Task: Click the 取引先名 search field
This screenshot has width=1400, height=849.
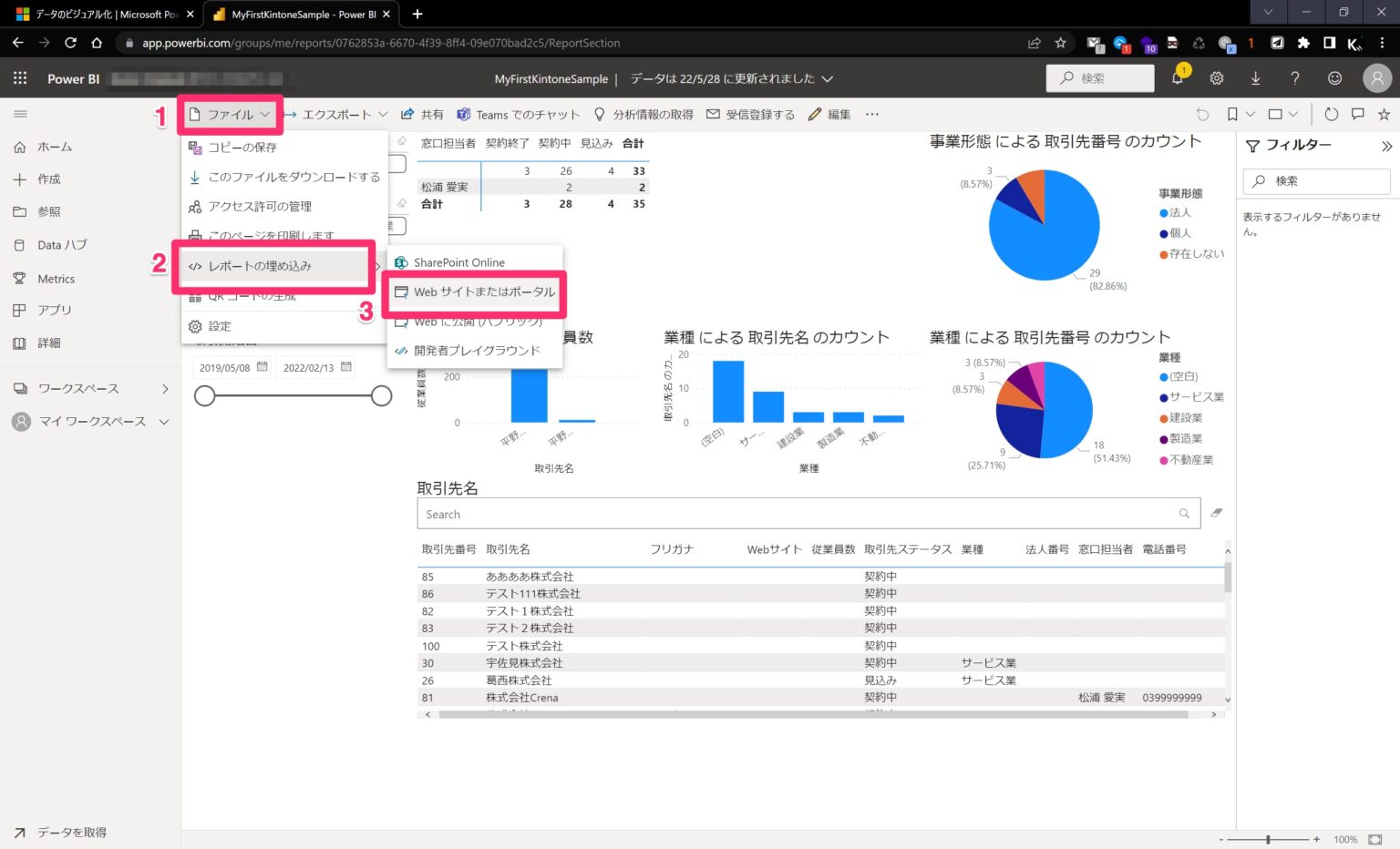Action: pos(802,513)
